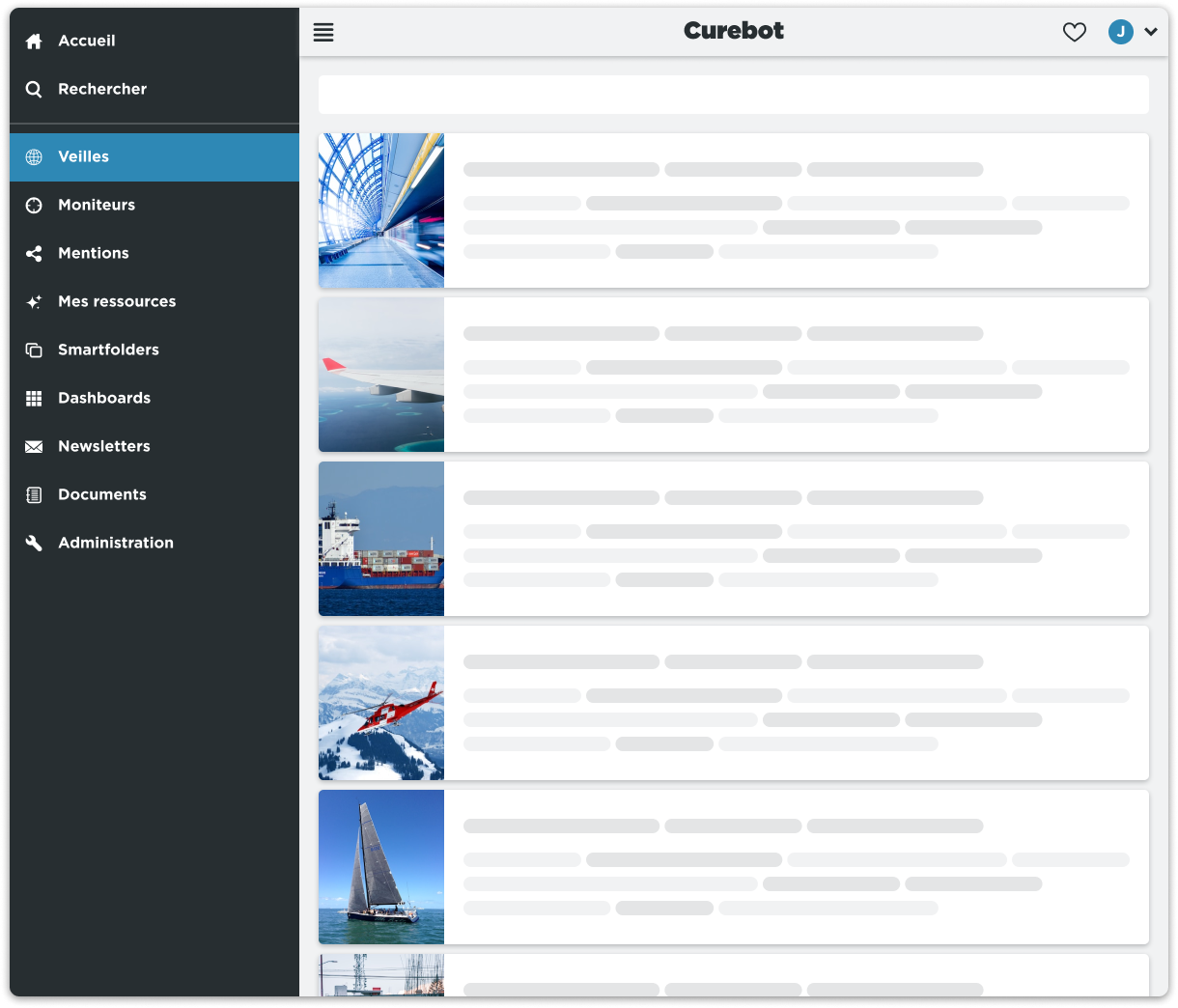Screen dimensions: 1178x1008
Task: Open Dashboards in sidebar
Action: click(x=154, y=398)
